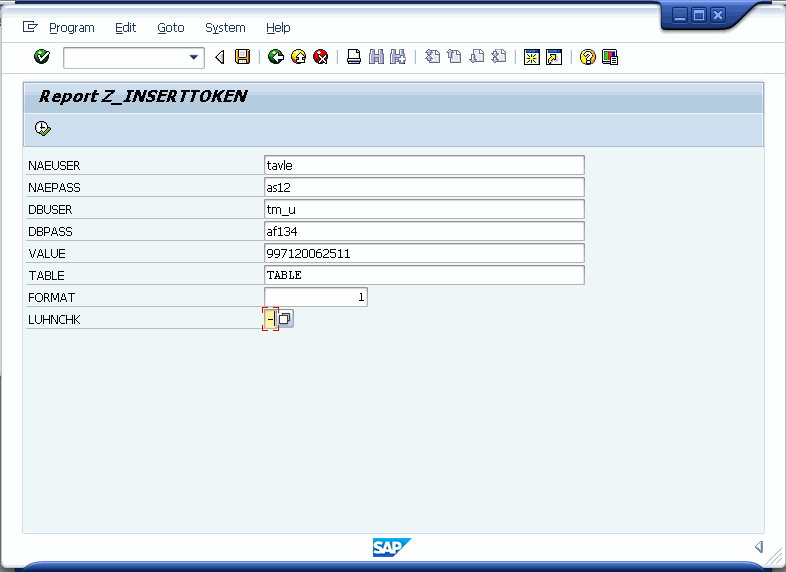Go to Last Page icon

click(x=499, y=57)
